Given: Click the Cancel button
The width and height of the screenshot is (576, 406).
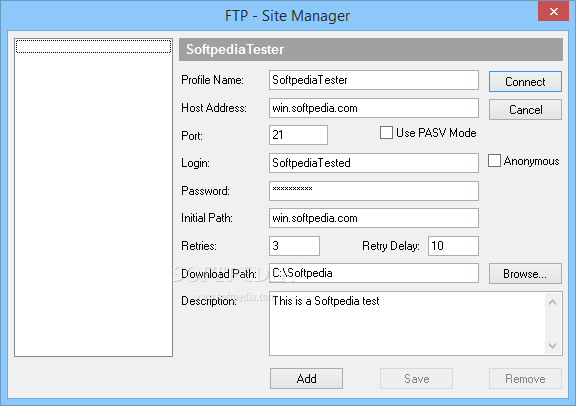Looking at the screenshot, I should point(525,109).
